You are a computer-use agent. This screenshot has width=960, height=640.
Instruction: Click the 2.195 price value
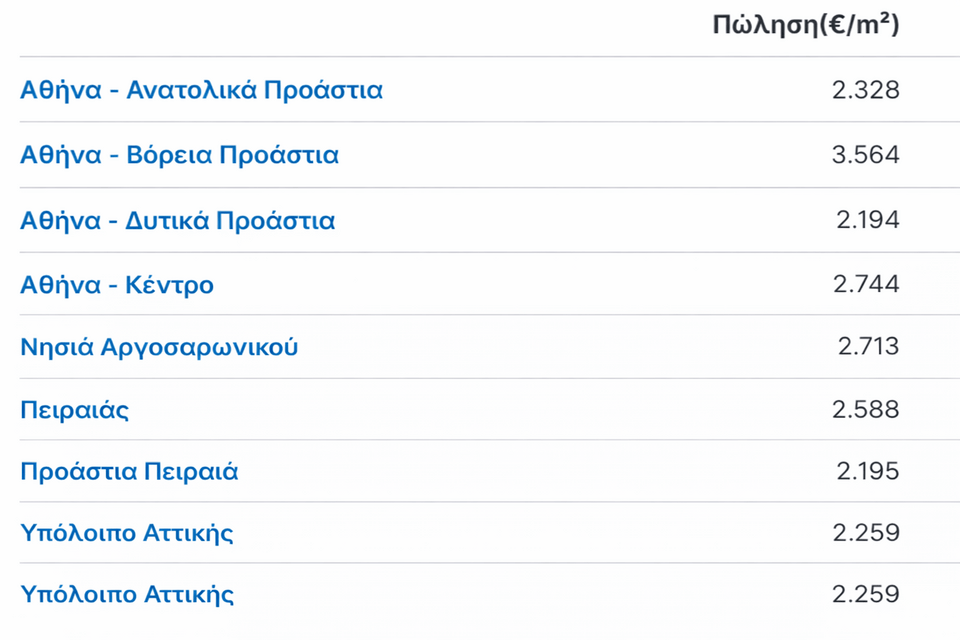pos(867,471)
